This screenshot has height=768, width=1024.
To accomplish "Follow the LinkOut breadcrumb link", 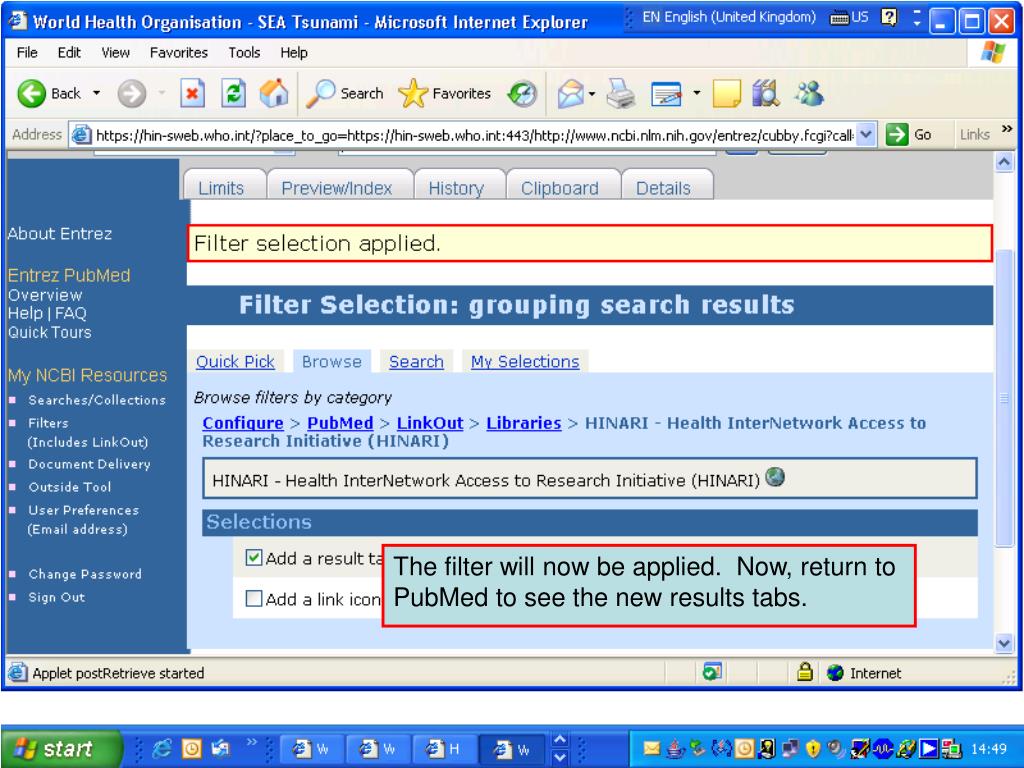I will tap(430, 423).
